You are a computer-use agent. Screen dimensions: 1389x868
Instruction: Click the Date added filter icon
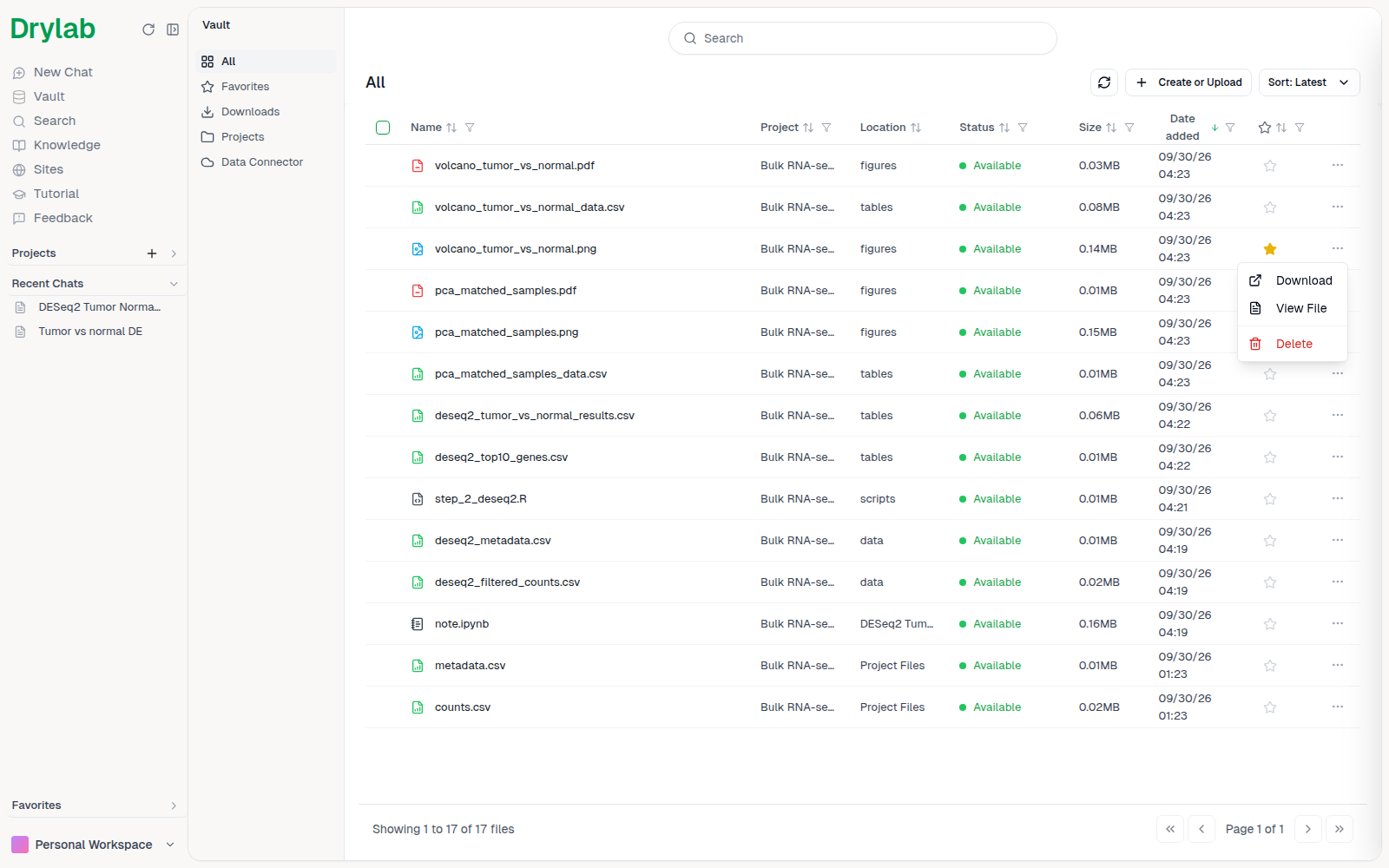click(x=1230, y=128)
